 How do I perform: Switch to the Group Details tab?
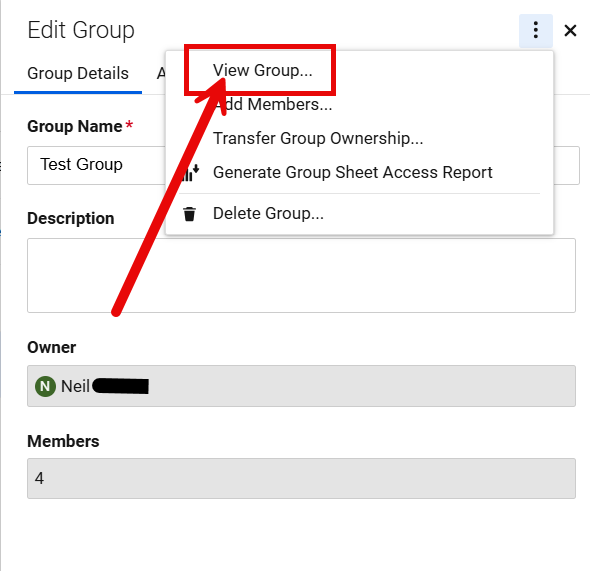tap(78, 73)
